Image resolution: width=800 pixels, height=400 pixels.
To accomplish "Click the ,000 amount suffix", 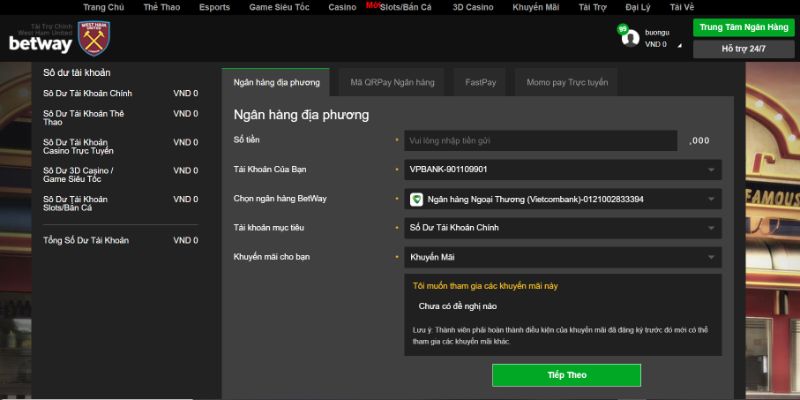I will tap(699, 141).
